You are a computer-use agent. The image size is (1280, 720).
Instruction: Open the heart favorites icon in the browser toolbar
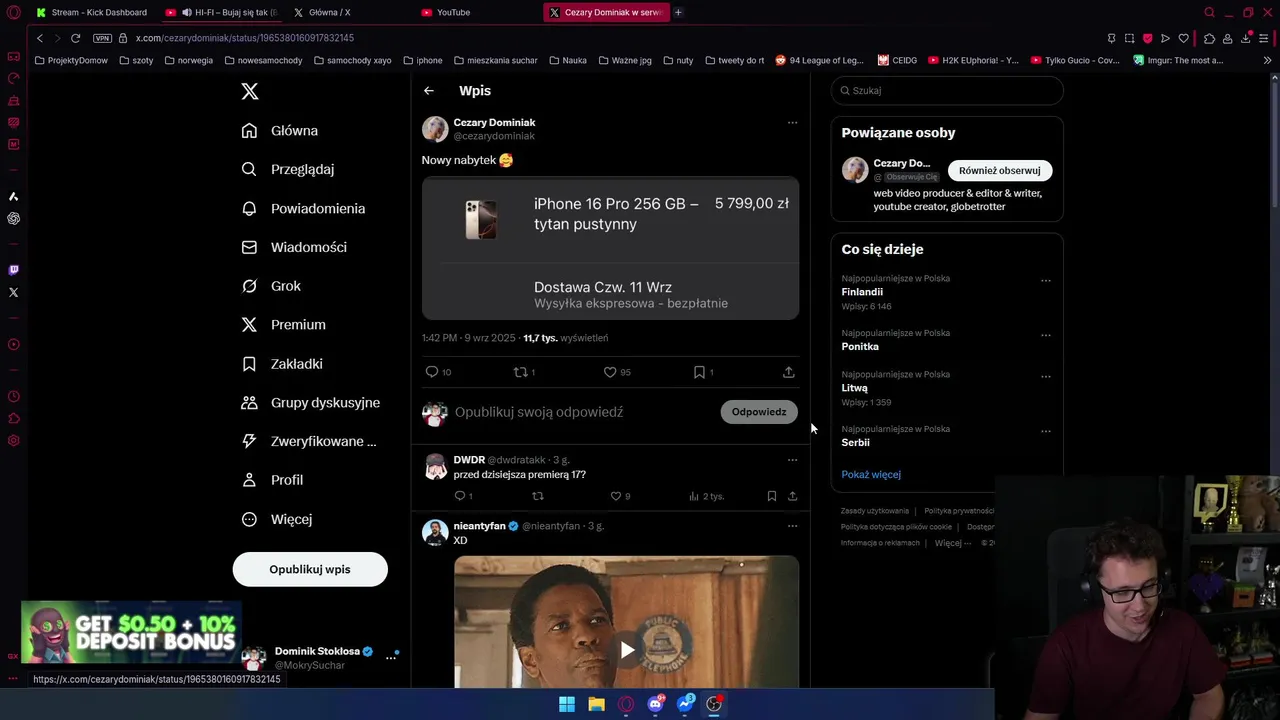click(1184, 38)
